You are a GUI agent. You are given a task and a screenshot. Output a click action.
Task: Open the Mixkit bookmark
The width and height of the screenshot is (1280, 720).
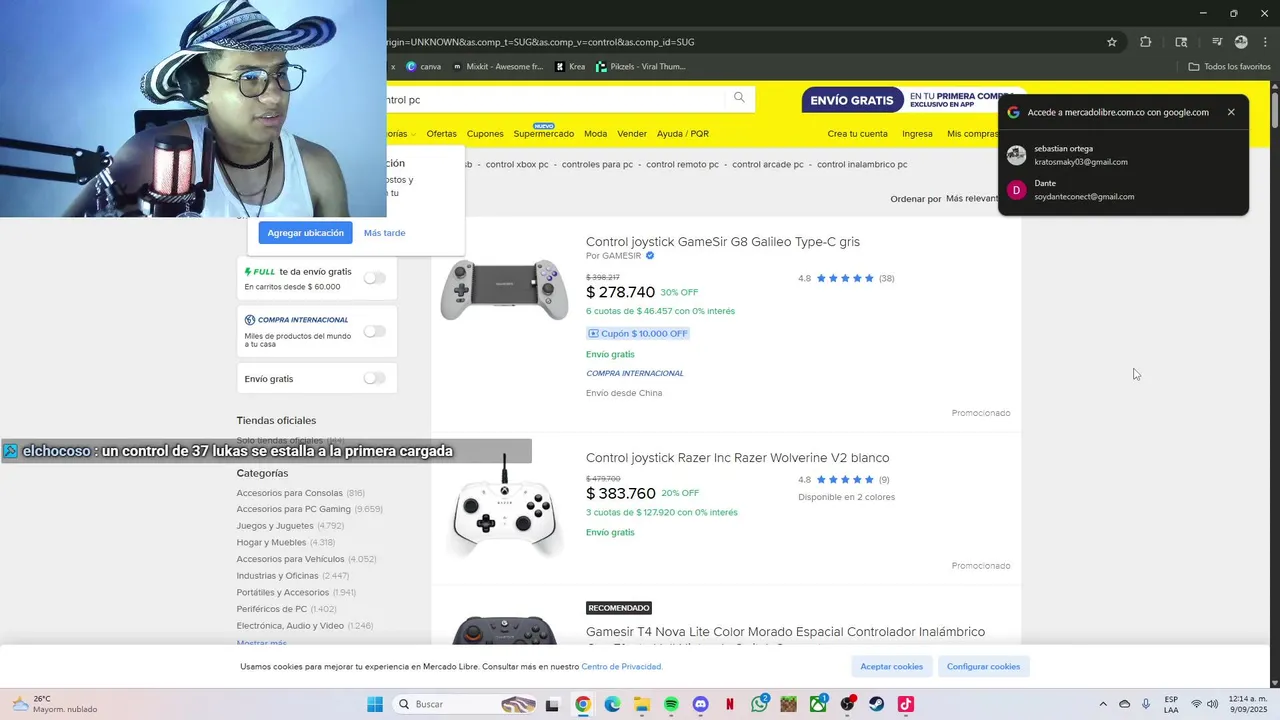tap(498, 67)
